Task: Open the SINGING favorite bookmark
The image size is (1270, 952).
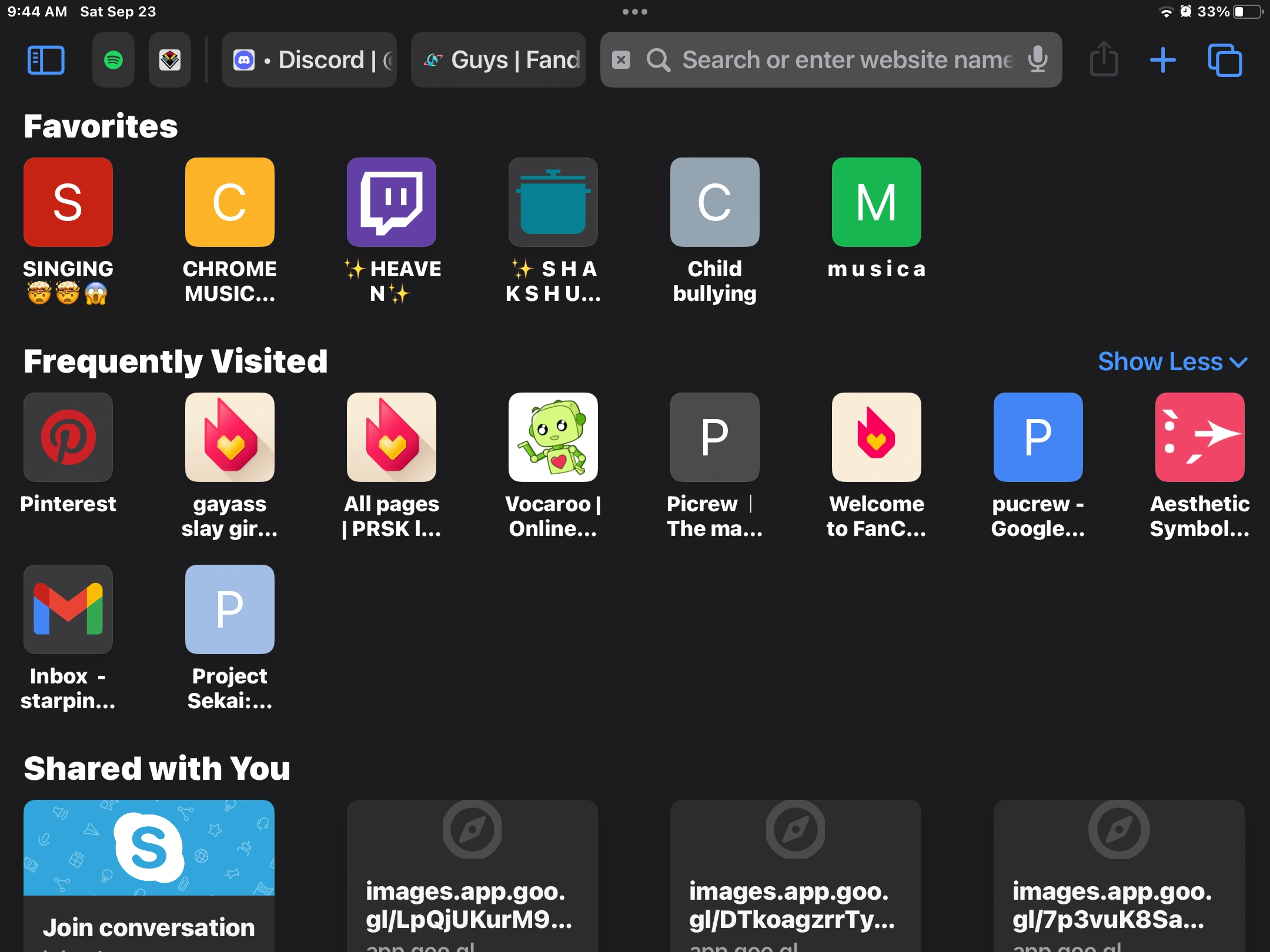Action: coord(68,202)
